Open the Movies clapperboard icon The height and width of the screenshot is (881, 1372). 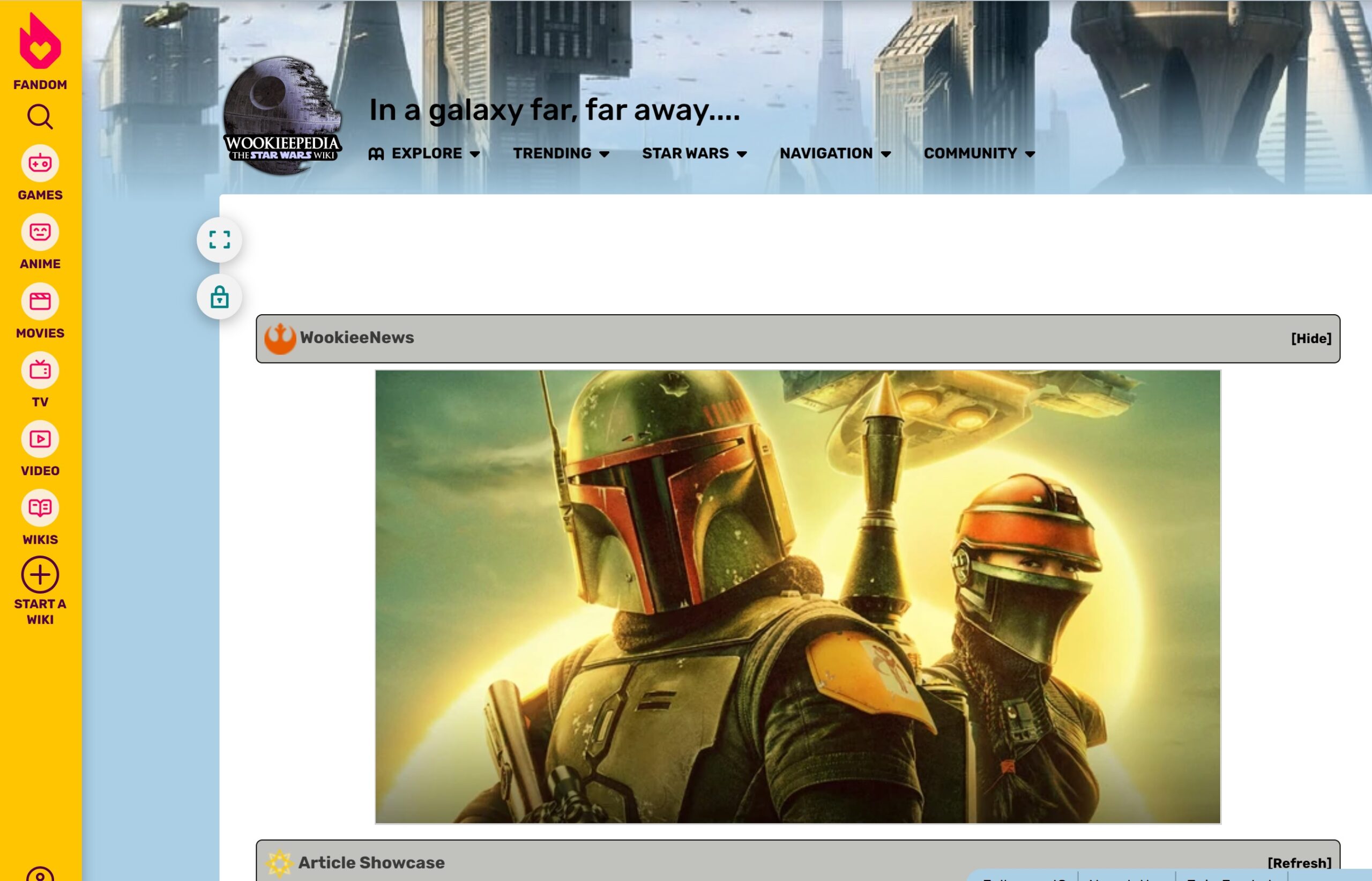click(40, 301)
